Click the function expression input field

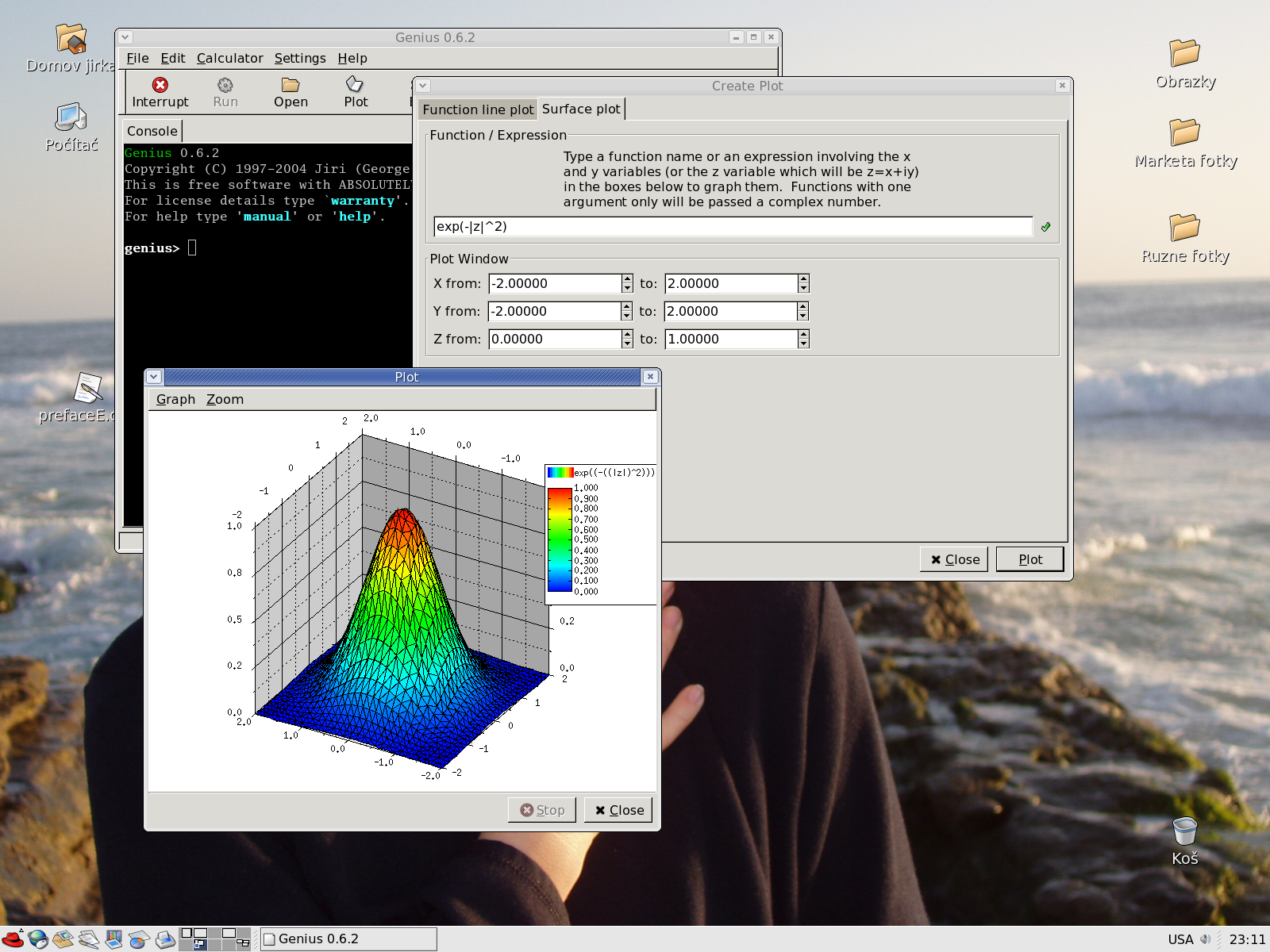pyautogui.click(x=732, y=227)
